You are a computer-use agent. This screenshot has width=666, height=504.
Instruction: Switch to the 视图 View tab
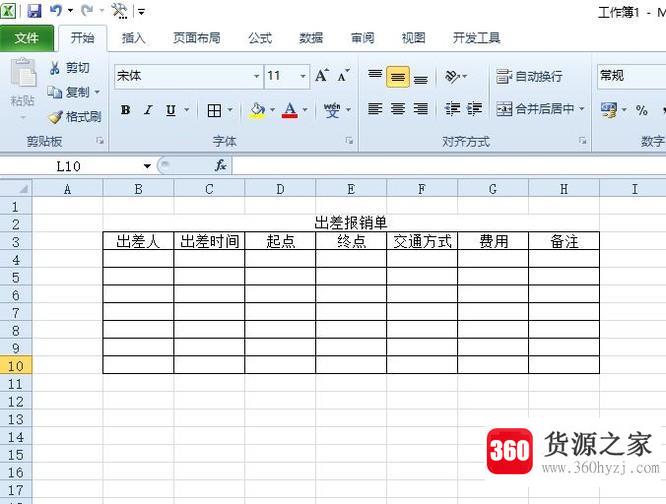413,38
